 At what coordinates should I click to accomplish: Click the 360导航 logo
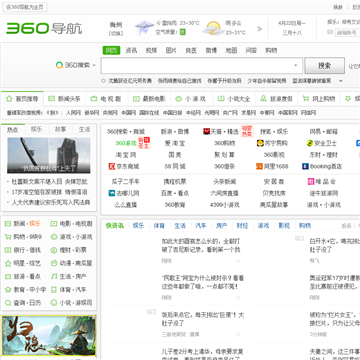[x=44, y=28]
